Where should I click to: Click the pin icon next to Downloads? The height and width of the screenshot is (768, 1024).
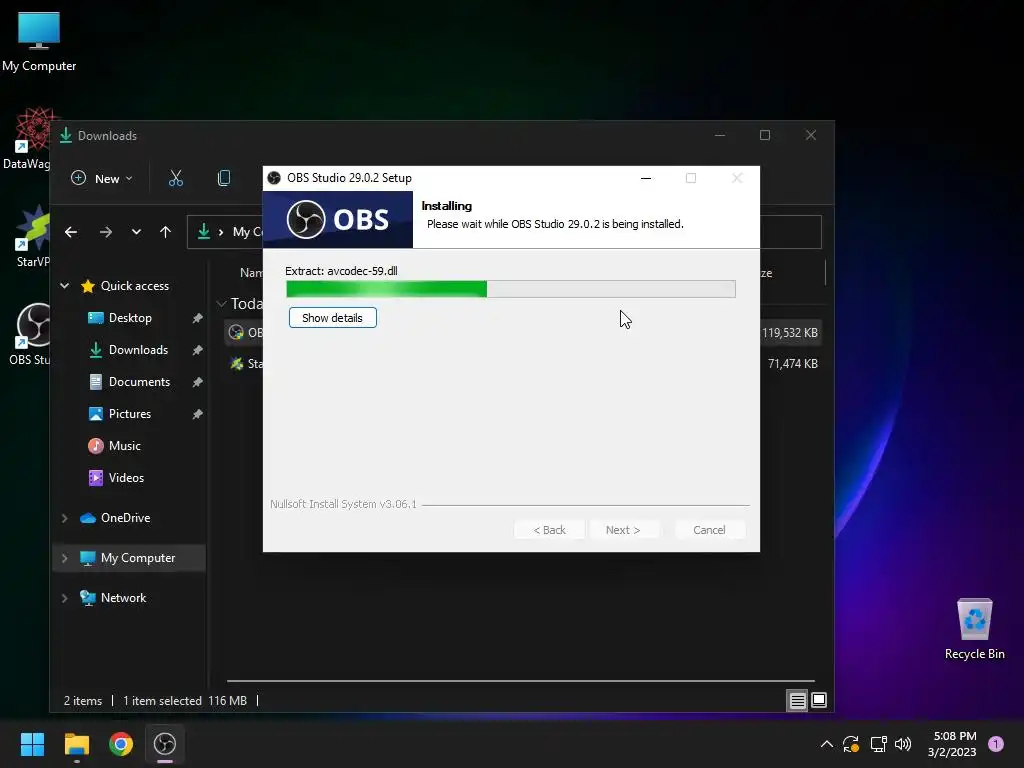[x=197, y=350]
